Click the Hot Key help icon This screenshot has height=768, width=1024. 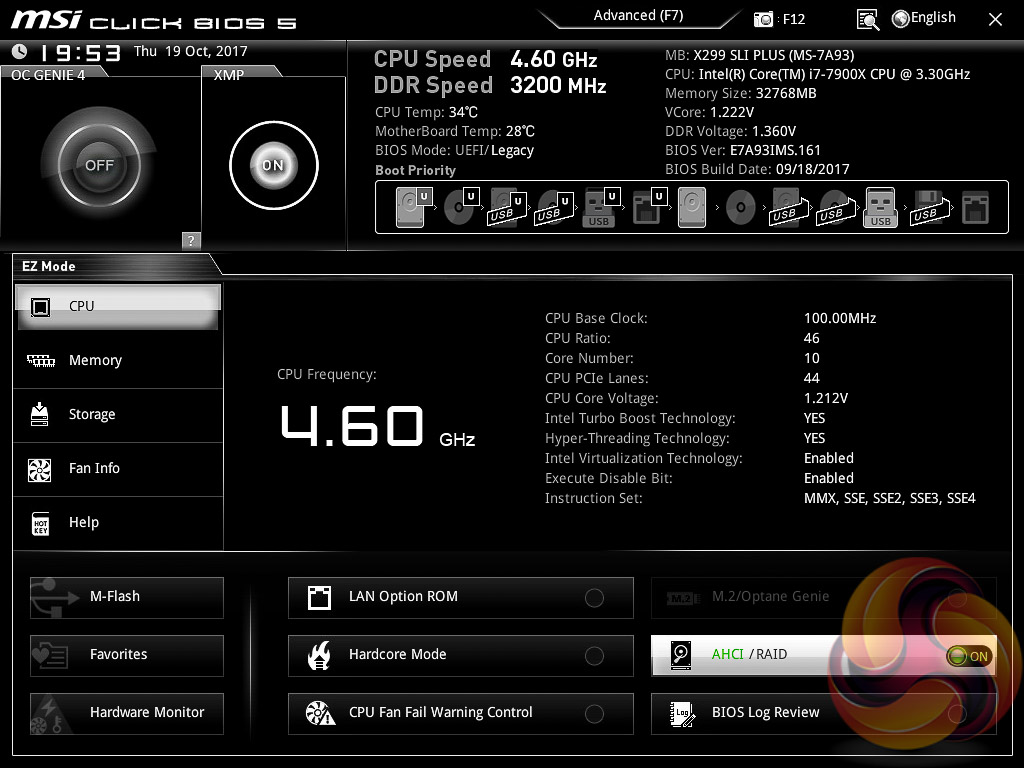pos(40,523)
